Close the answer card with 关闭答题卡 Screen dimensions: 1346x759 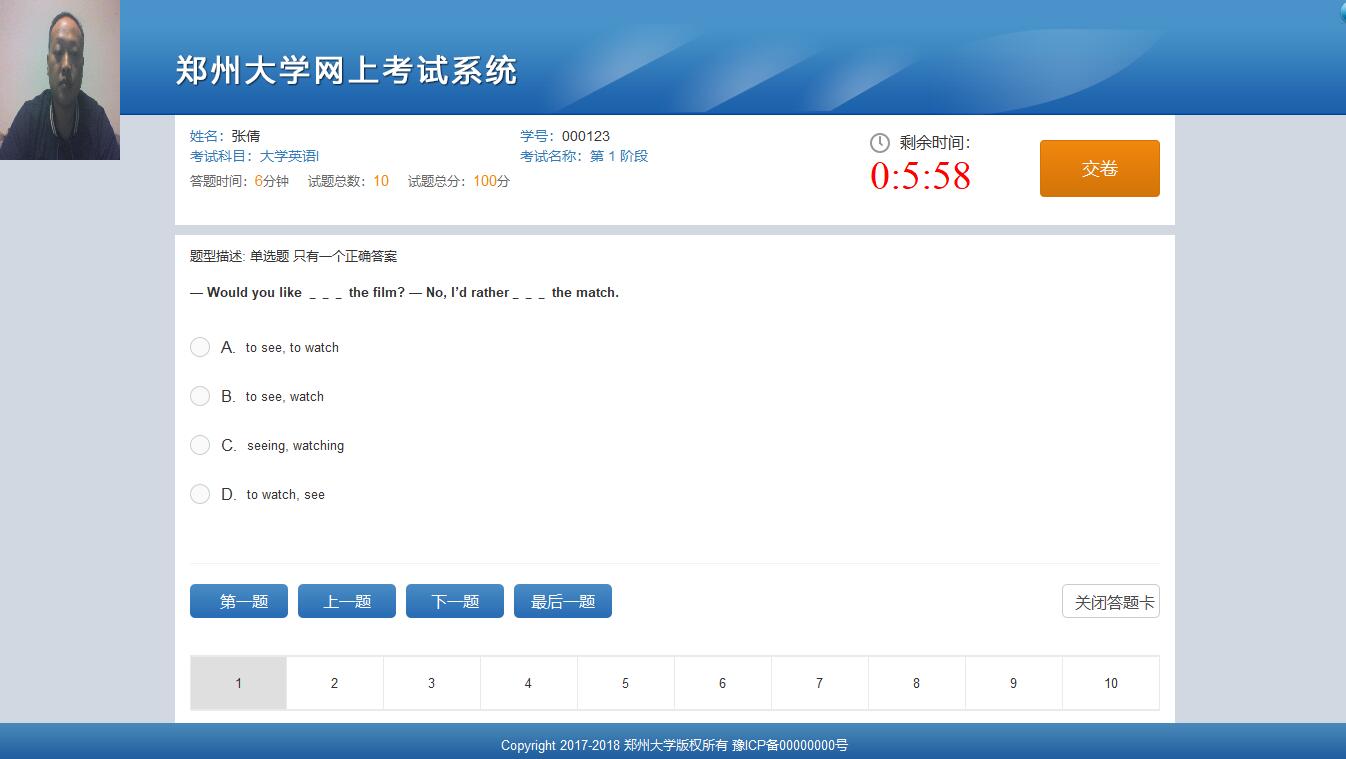click(1110, 602)
